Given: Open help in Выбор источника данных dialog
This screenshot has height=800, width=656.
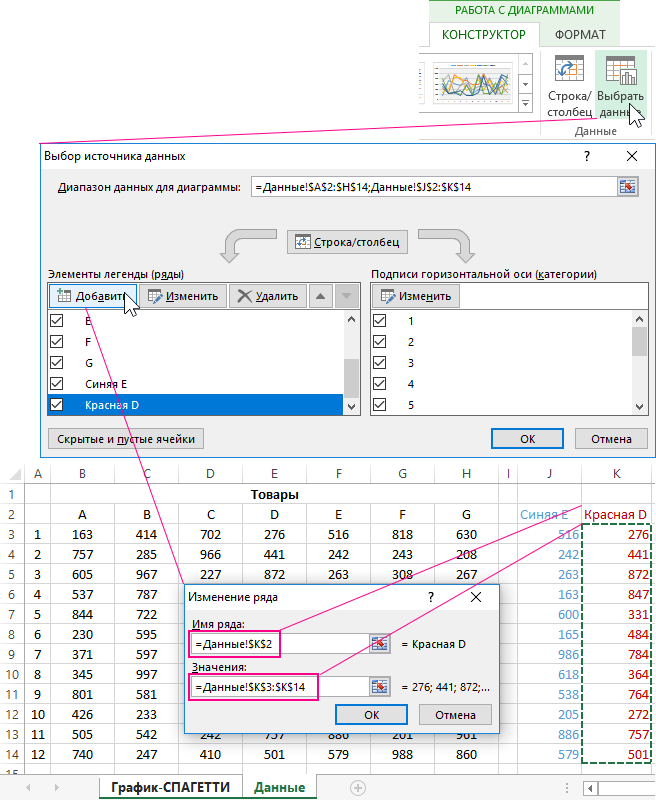Looking at the screenshot, I should coord(587,156).
